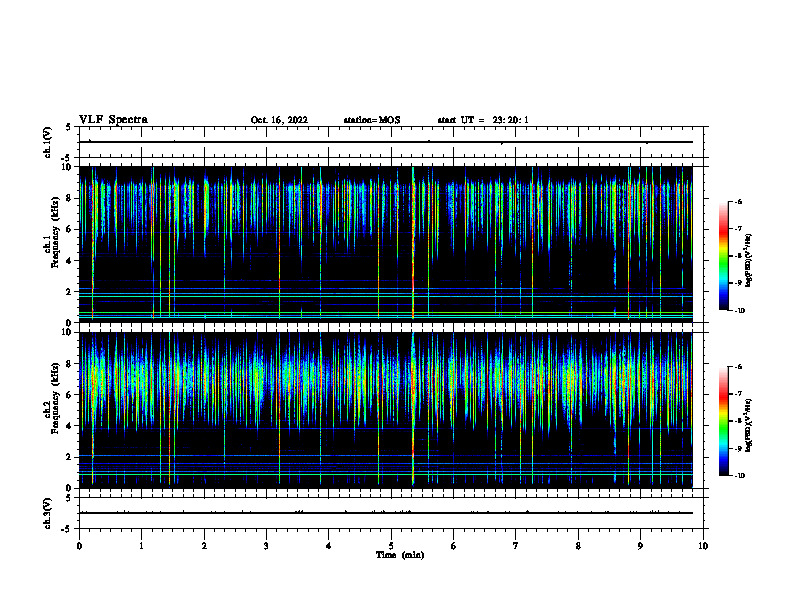Viewport: 792px width, 612px height.
Task: Click the '6' kHz tick on ch.2 frequency axis
Action: pos(70,395)
